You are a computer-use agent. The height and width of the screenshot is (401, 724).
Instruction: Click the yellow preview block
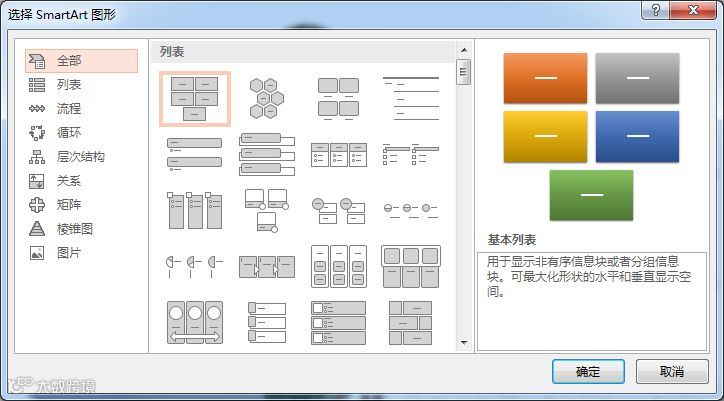(x=545, y=137)
